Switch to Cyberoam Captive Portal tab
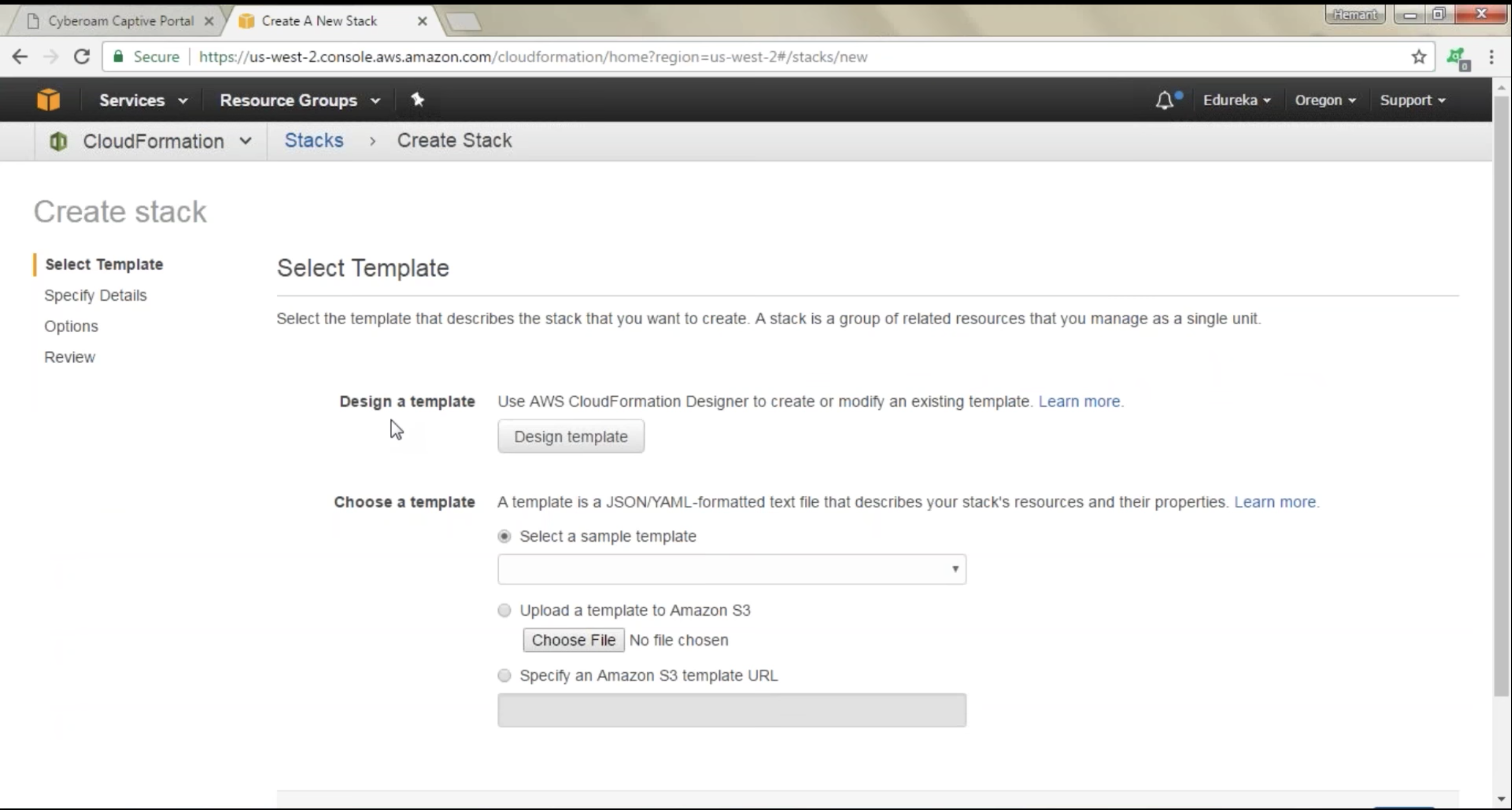The image size is (1512, 810). click(120, 21)
